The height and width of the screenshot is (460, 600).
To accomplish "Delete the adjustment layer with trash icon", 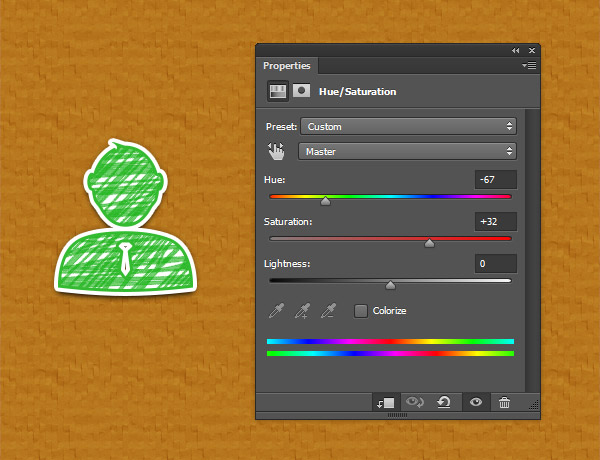I will point(505,402).
